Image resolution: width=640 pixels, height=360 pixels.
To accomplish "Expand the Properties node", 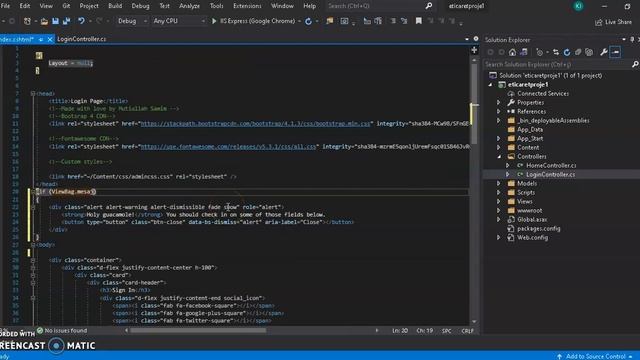I will point(498,102).
